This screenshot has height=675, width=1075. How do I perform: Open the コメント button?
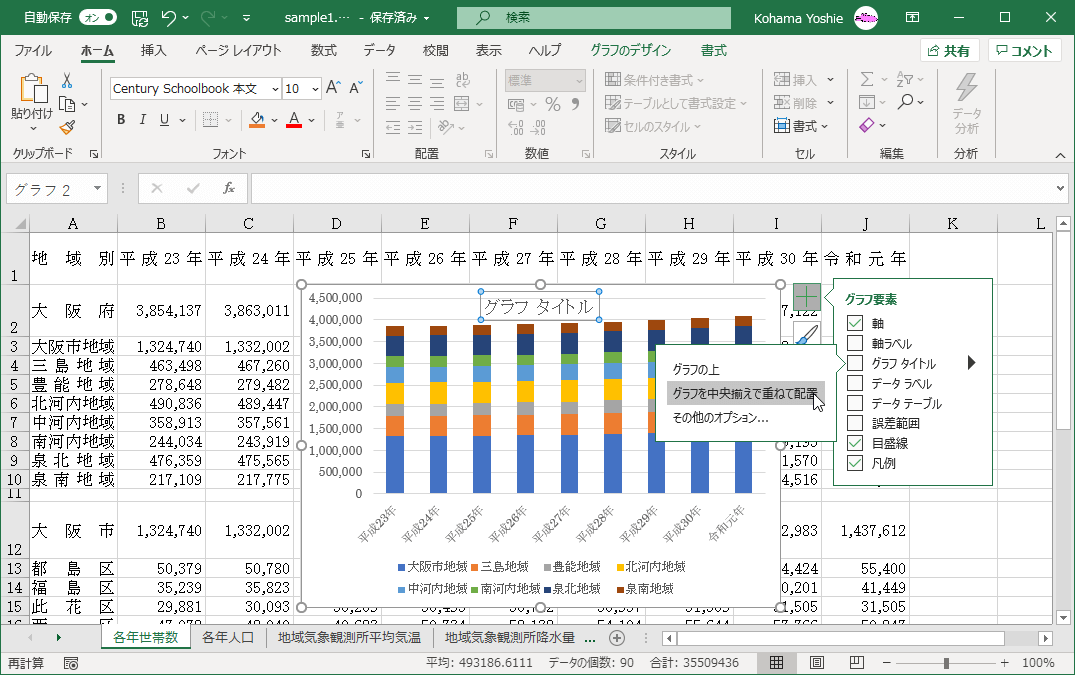click(x=1024, y=51)
